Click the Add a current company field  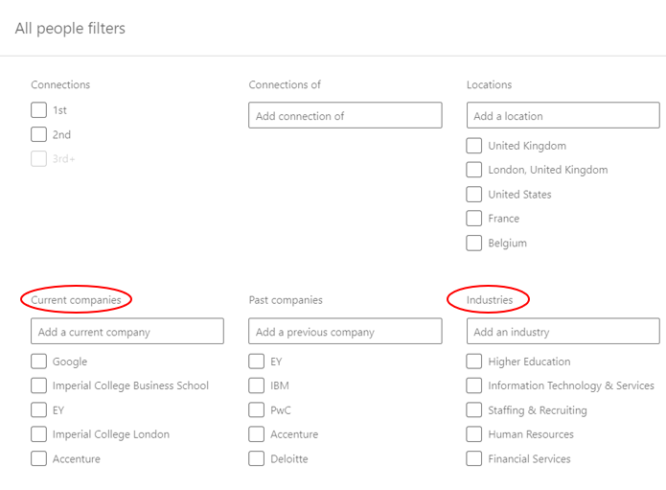(127, 331)
